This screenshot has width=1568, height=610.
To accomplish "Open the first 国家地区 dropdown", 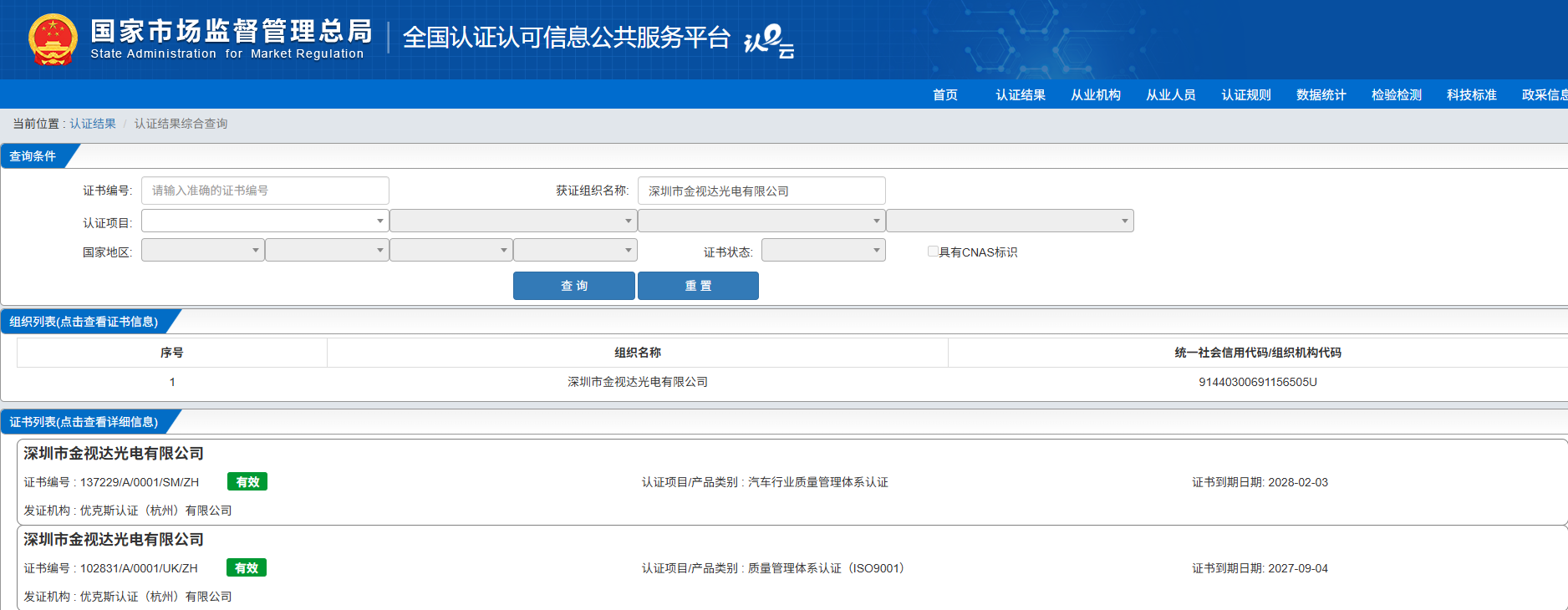I will [202, 251].
